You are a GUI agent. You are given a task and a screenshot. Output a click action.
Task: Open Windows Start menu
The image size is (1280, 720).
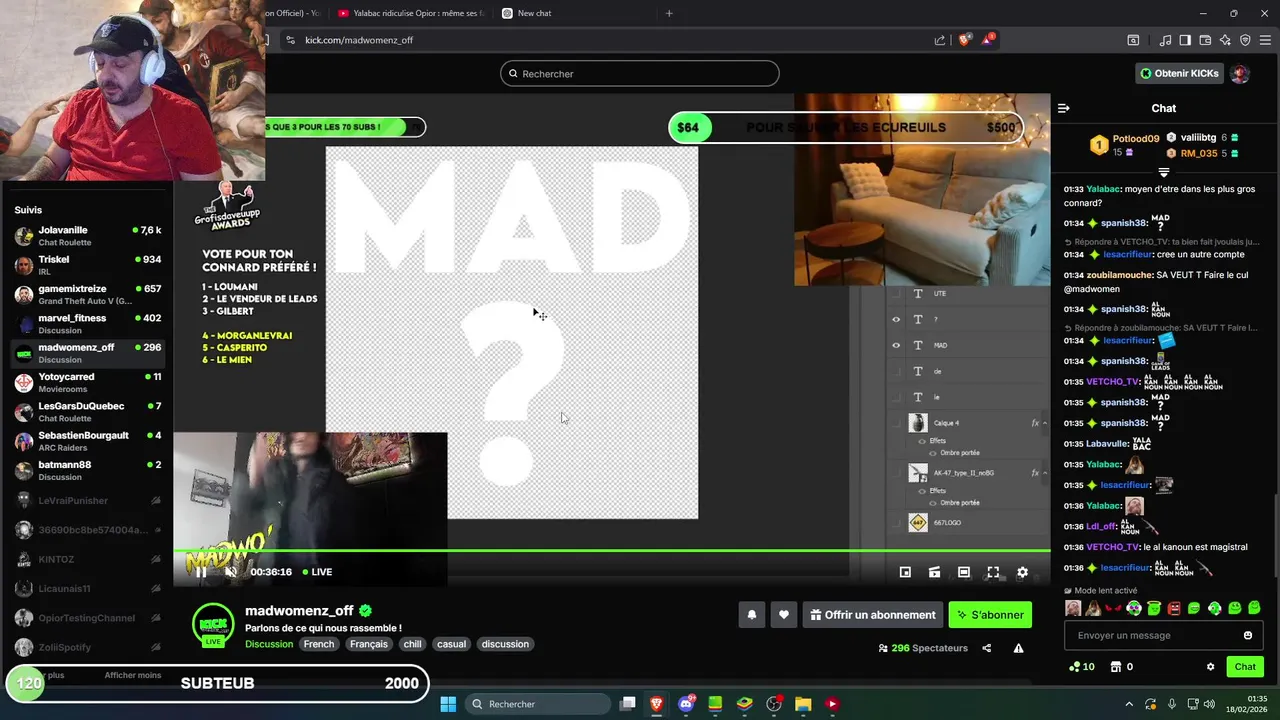pos(448,704)
